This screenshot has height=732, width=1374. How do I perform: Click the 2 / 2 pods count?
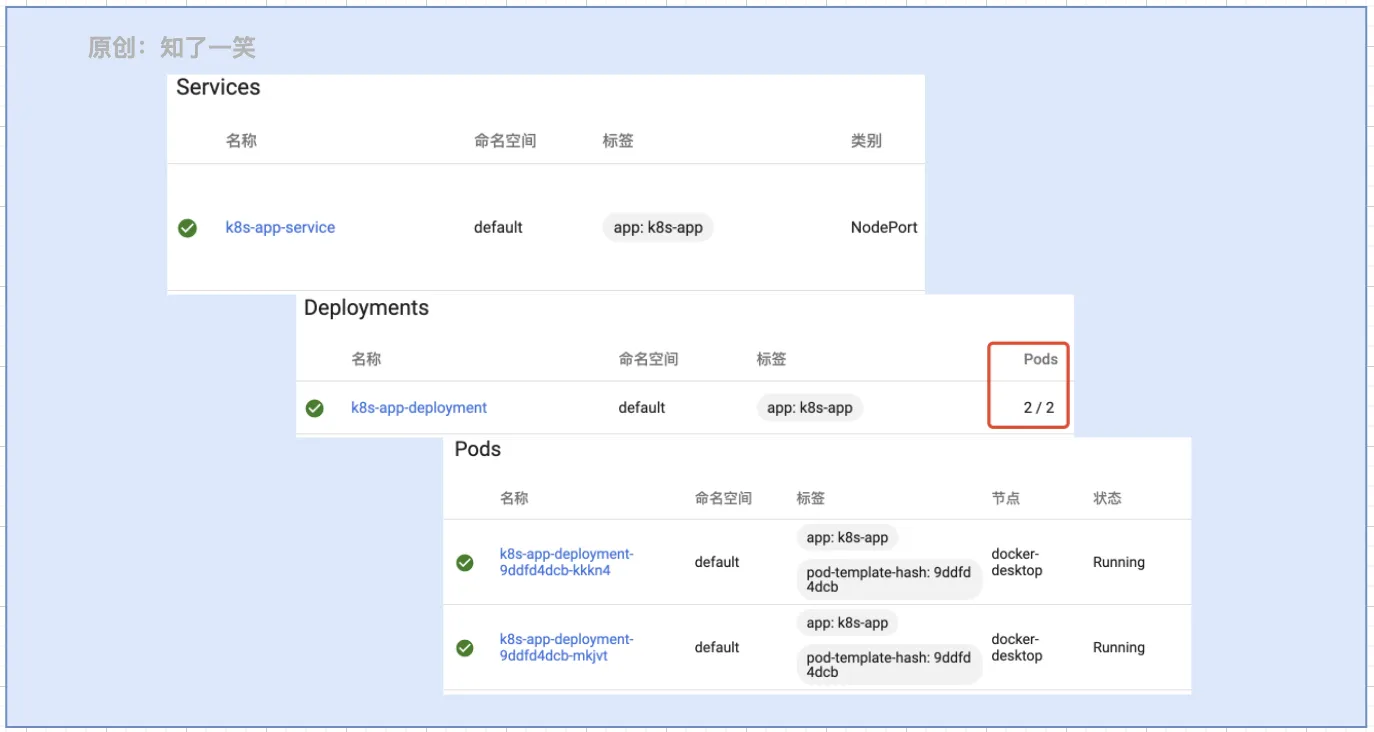[x=1039, y=407]
